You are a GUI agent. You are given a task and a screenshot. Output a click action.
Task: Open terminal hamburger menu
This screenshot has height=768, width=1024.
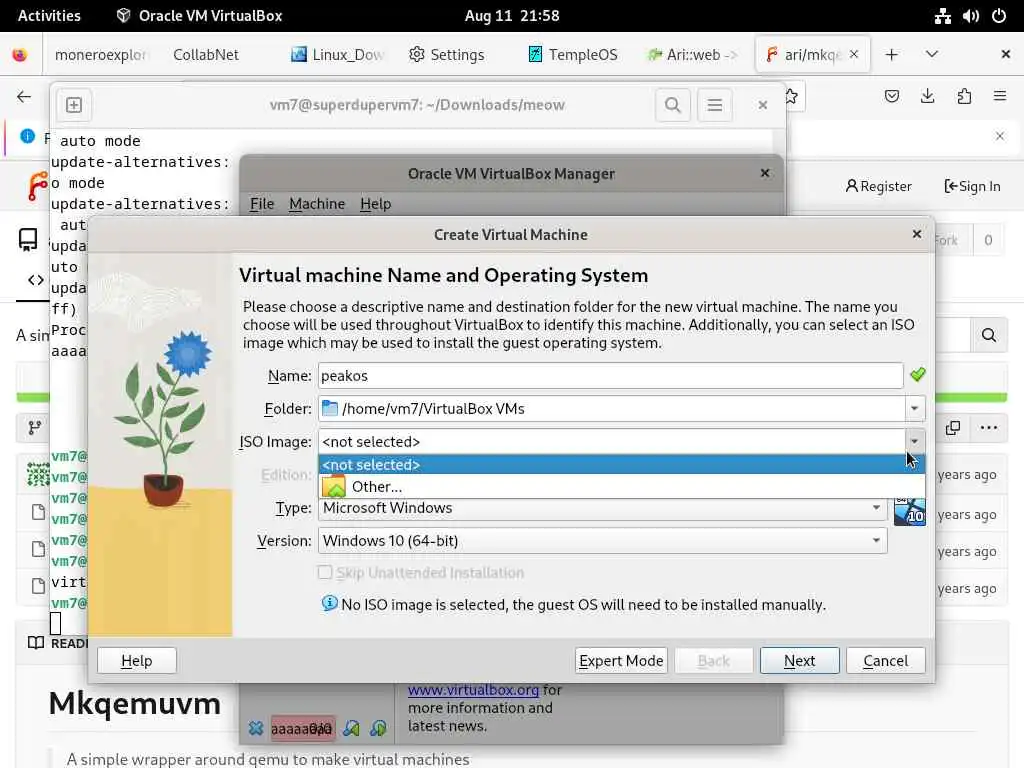[x=714, y=104]
